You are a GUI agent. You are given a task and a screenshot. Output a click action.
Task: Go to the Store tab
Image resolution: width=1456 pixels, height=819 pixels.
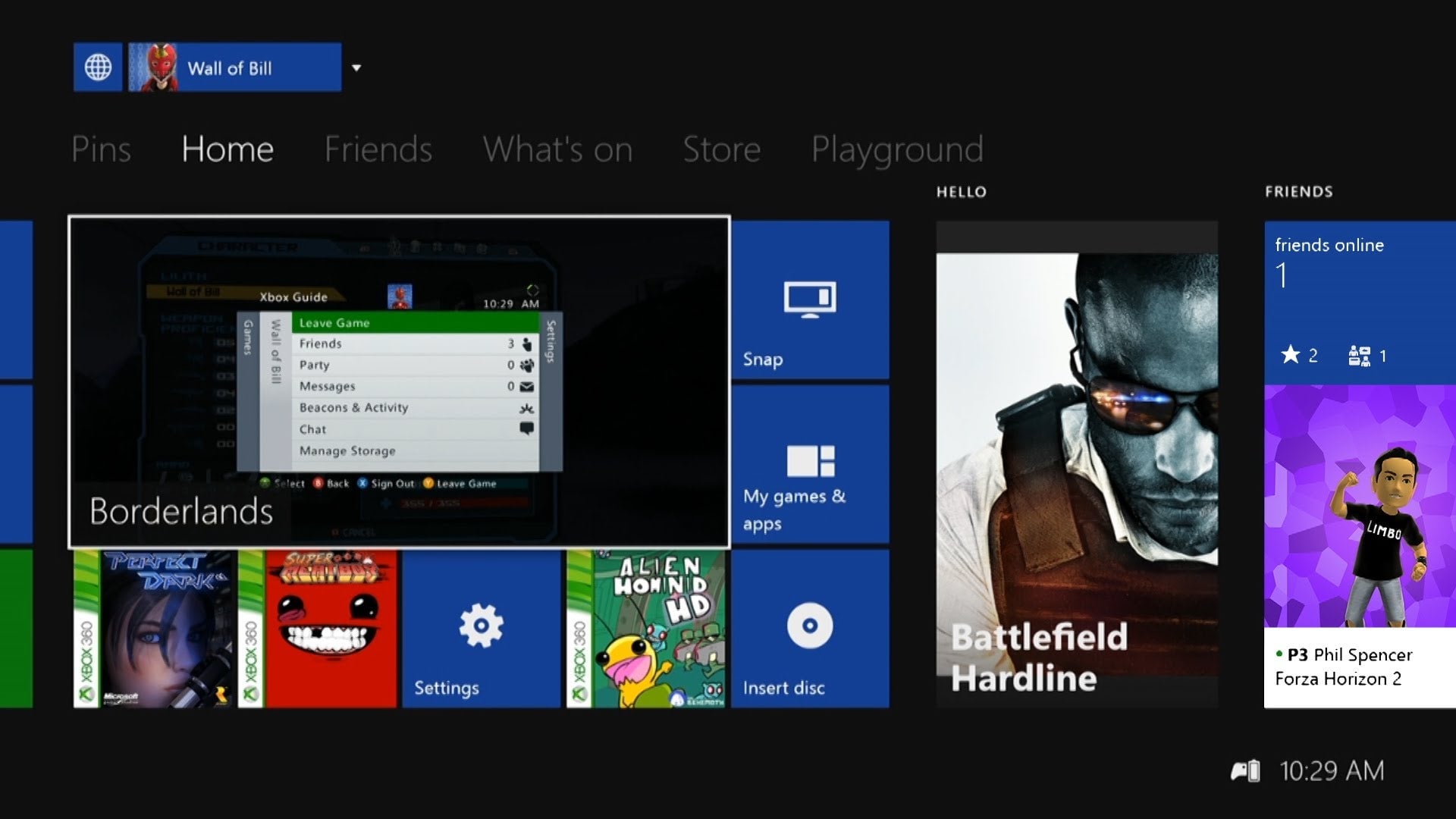tap(721, 149)
